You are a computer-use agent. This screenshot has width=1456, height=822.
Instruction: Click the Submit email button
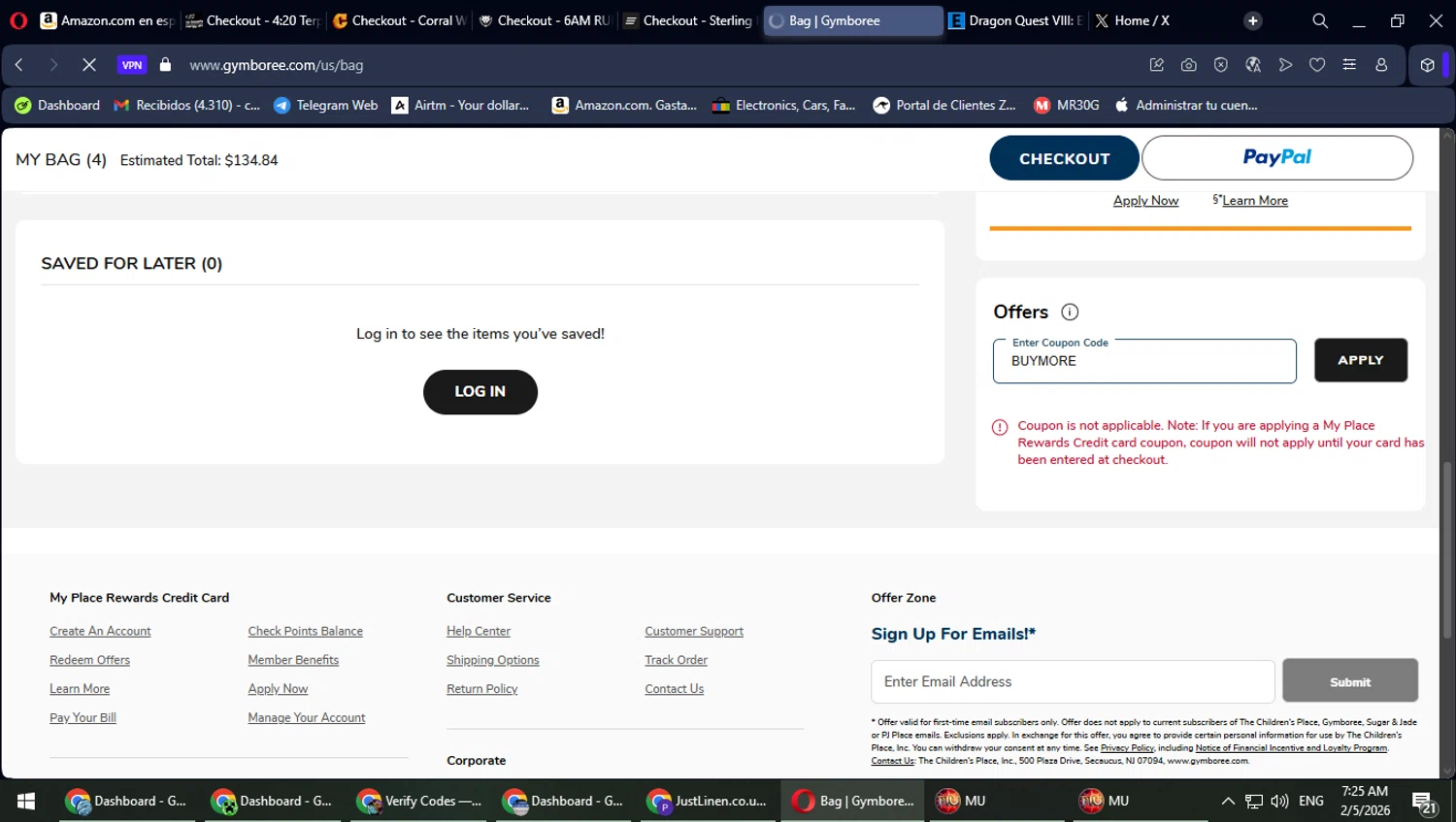coord(1350,681)
